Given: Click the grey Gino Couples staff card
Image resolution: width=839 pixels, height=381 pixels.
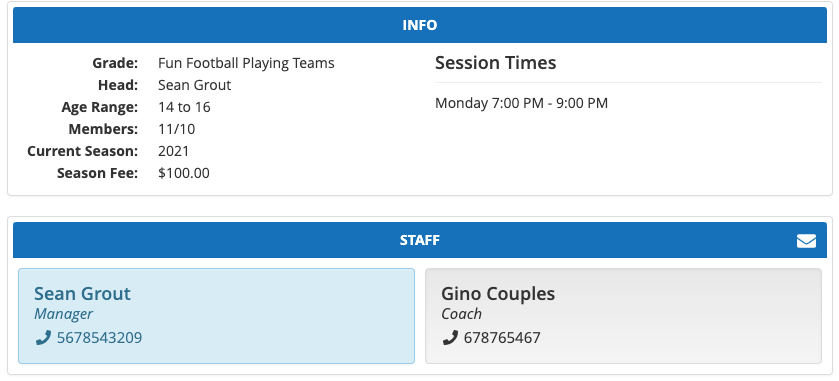Looking at the screenshot, I should click(x=623, y=316).
